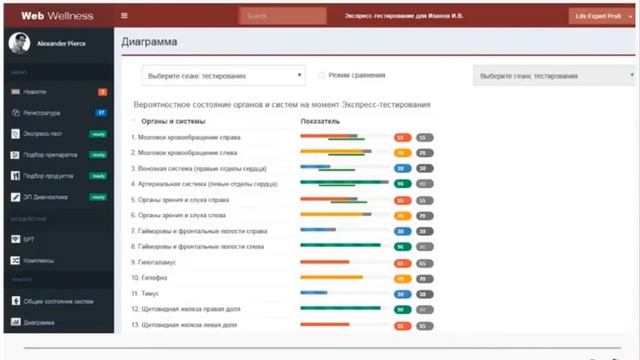Select row 11 Тимус
This screenshot has height=360, width=640.
[x=145, y=293]
